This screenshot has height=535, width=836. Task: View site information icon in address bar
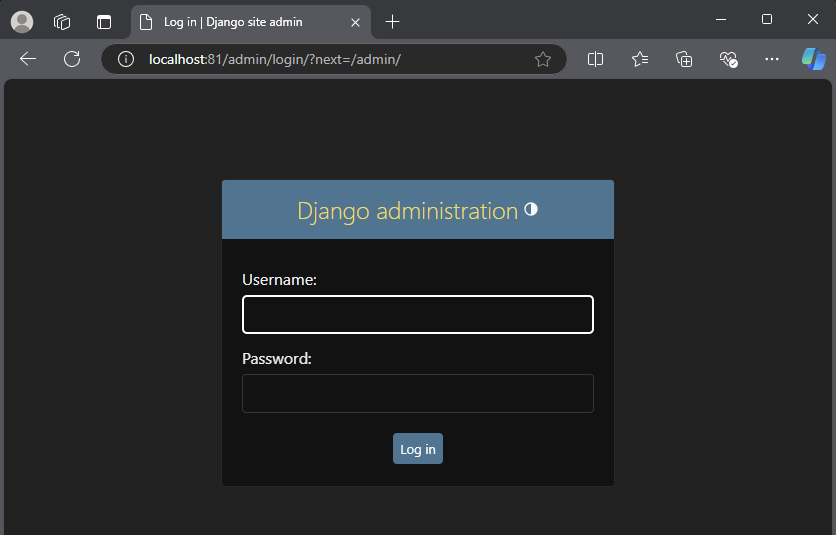pyautogui.click(x=126, y=59)
